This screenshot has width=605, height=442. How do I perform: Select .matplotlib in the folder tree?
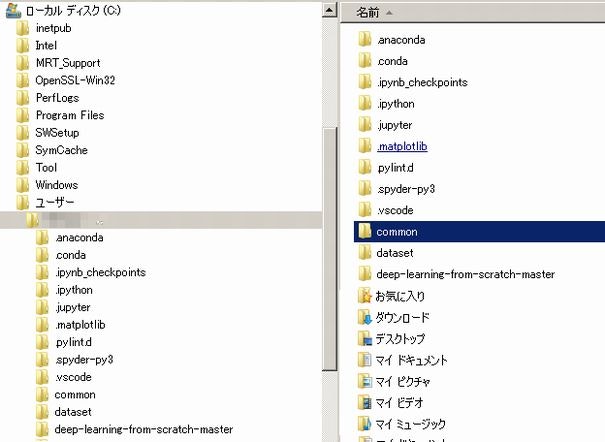click(80, 325)
